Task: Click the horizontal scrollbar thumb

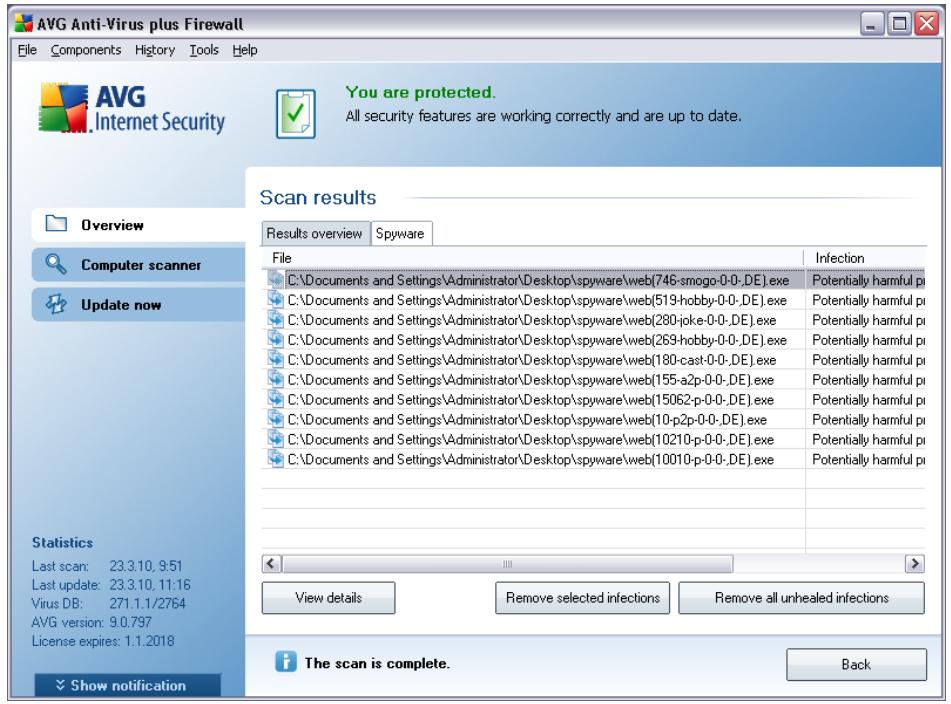Action: pyautogui.click(x=508, y=564)
